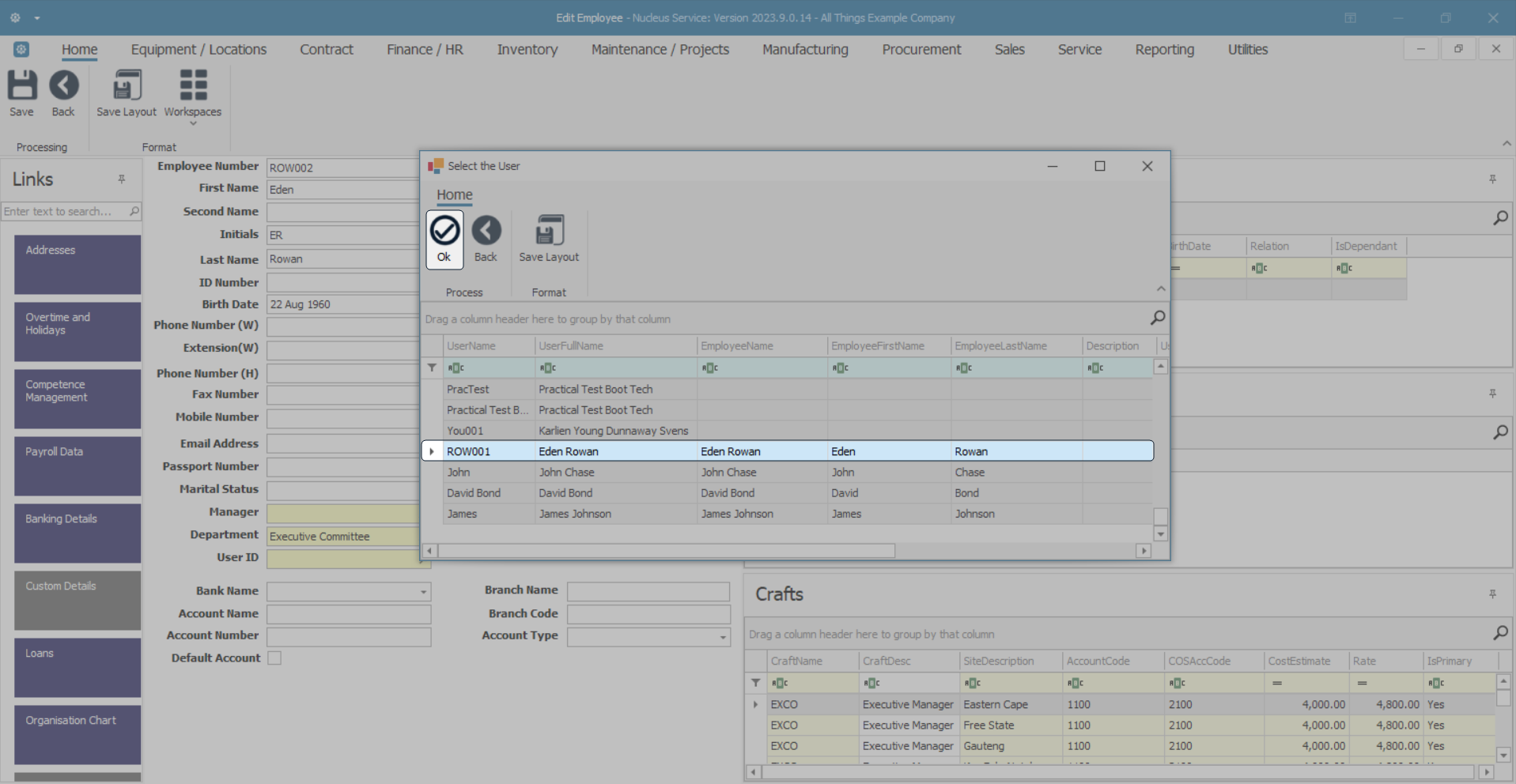Screen dimensions: 1516x784
Task: Switch to the Reporting menu tab
Action: tap(1164, 49)
